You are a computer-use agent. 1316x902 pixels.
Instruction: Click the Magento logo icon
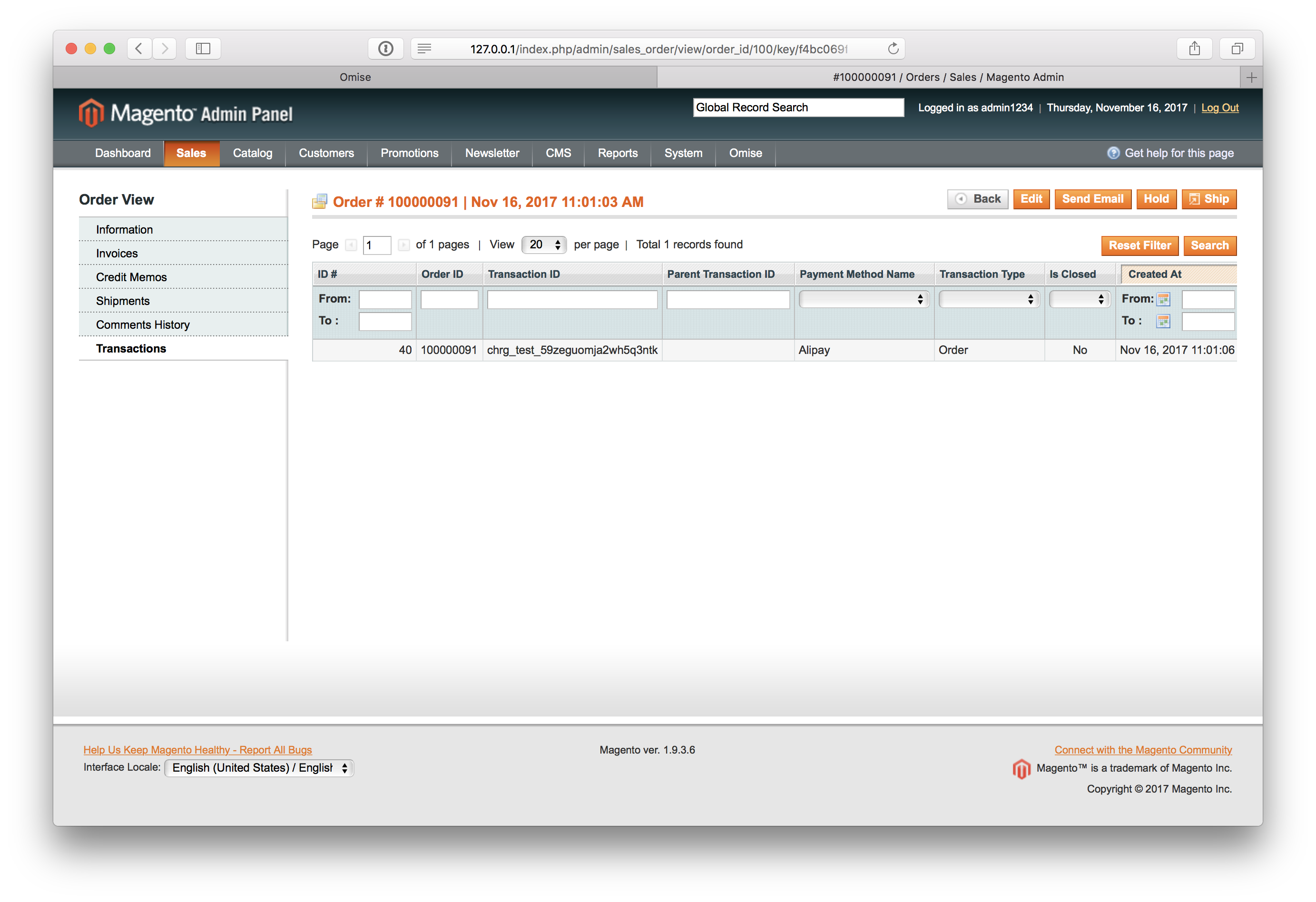point(90,113)
